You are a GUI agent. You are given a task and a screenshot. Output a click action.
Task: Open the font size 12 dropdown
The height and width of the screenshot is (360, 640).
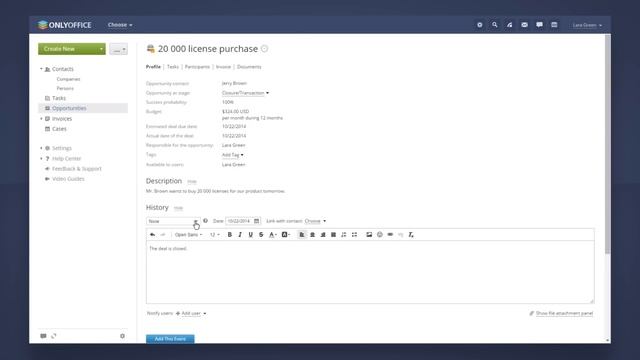(215, 235)
